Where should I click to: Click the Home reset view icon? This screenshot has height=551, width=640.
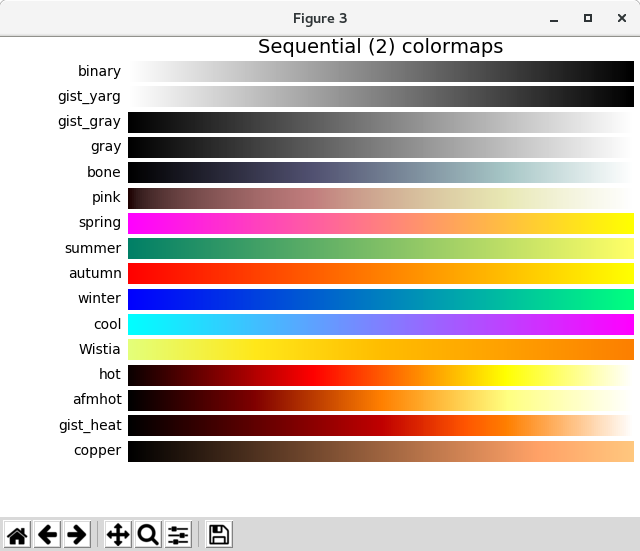pos(17,534)
